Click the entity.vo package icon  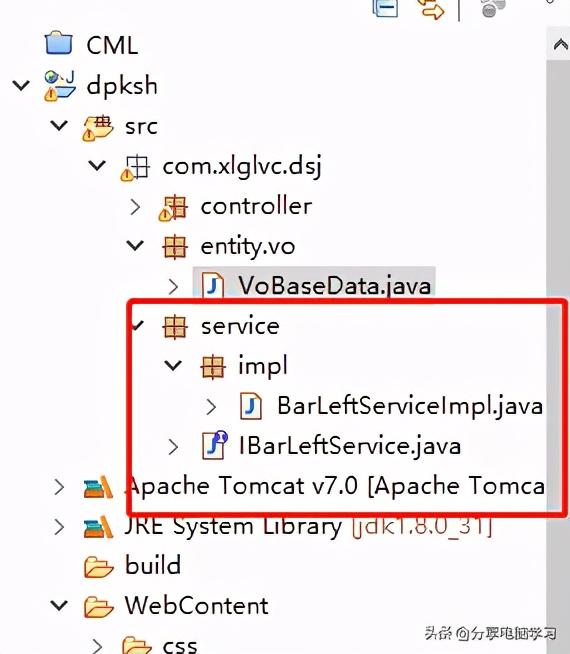pos(175,247)
